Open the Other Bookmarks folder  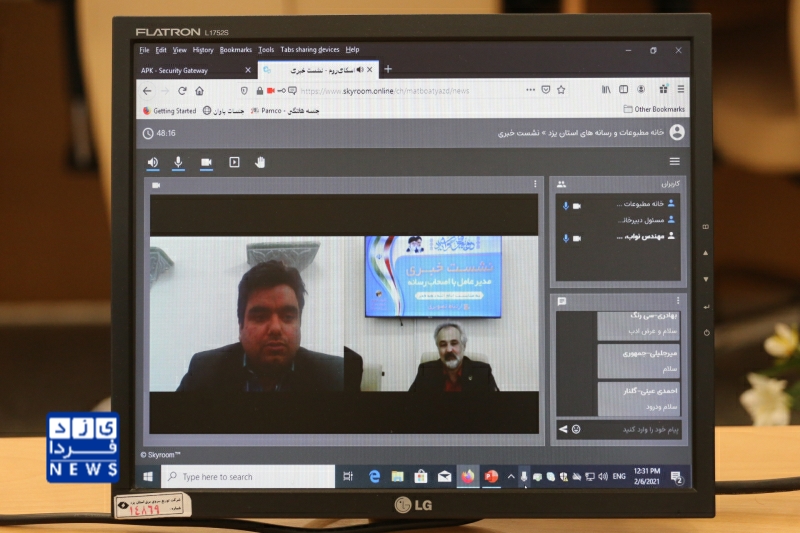point(655,109)
